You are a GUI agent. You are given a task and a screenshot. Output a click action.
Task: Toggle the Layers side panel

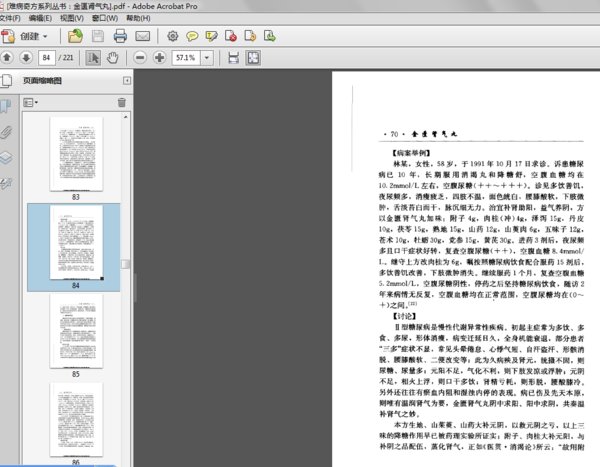6,157
